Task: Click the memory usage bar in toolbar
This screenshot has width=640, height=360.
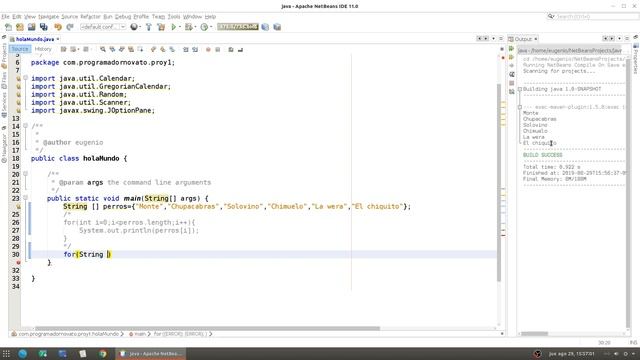Action: pos(238,27)
